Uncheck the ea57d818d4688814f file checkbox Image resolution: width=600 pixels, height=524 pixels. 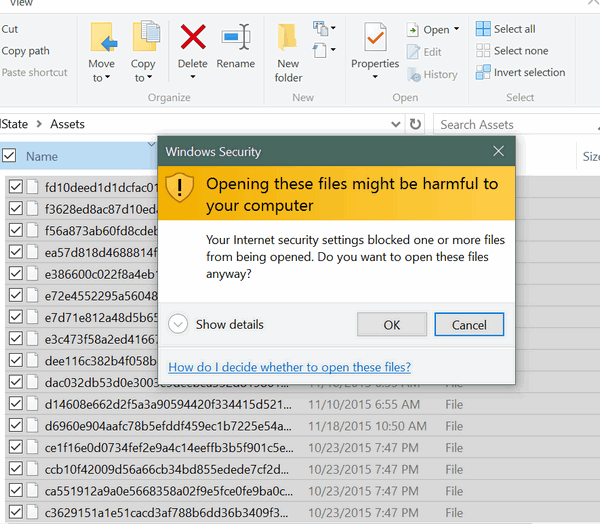point(16,252)
